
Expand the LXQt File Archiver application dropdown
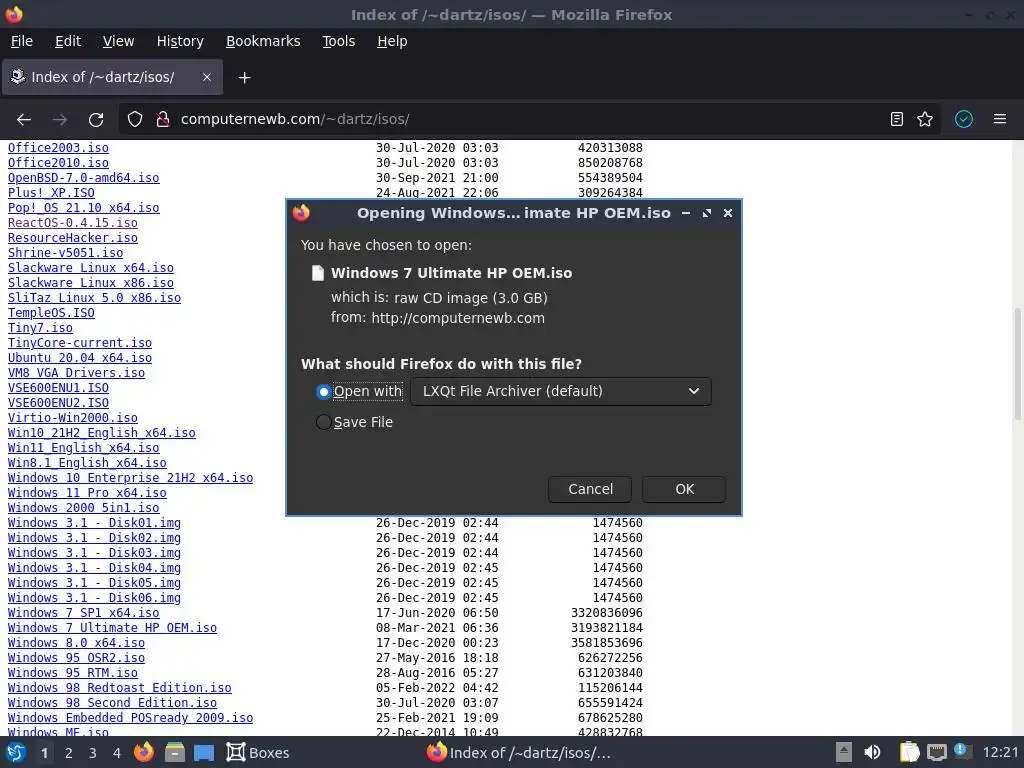tap(560, 391)
